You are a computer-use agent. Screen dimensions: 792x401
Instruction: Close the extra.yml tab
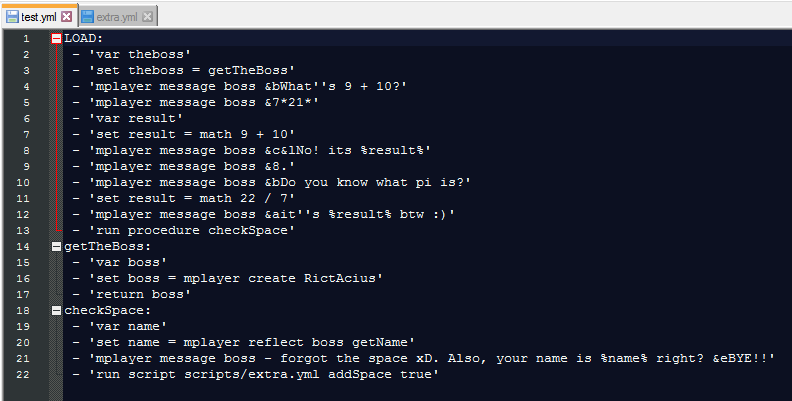pyautogui.click(x=147, y=17)
